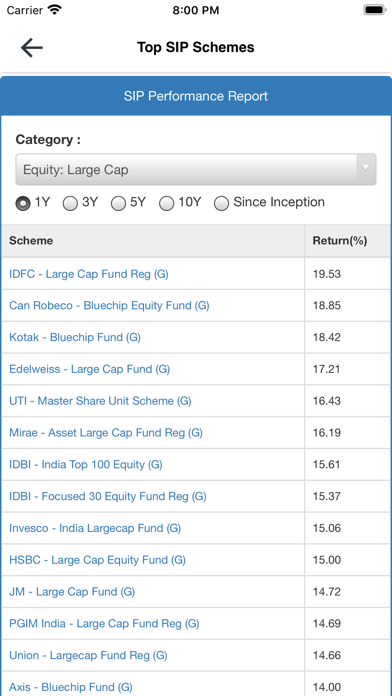Open Edelweiss - Large Cap Fund (G)

[90, 369]
